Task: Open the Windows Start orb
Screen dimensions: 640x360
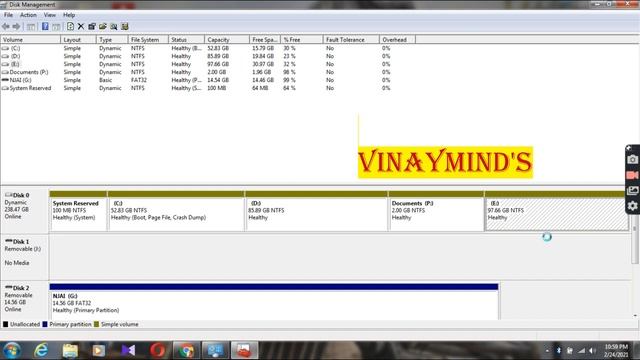Action: coord(12,350)
